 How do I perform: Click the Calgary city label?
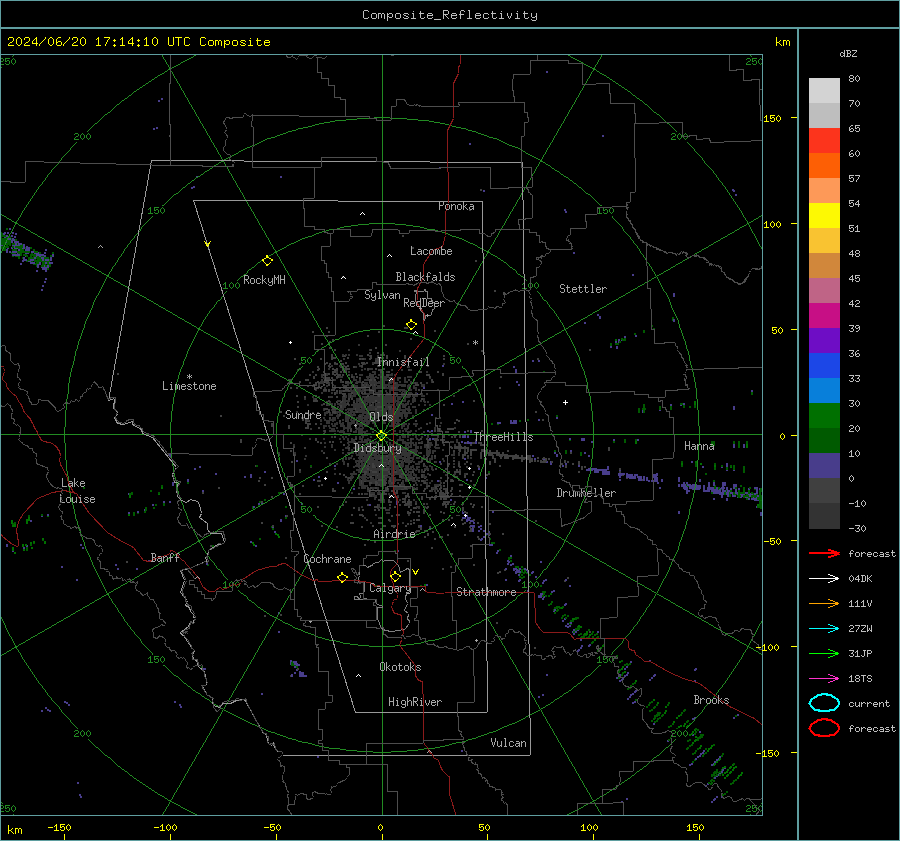point(390,588)
